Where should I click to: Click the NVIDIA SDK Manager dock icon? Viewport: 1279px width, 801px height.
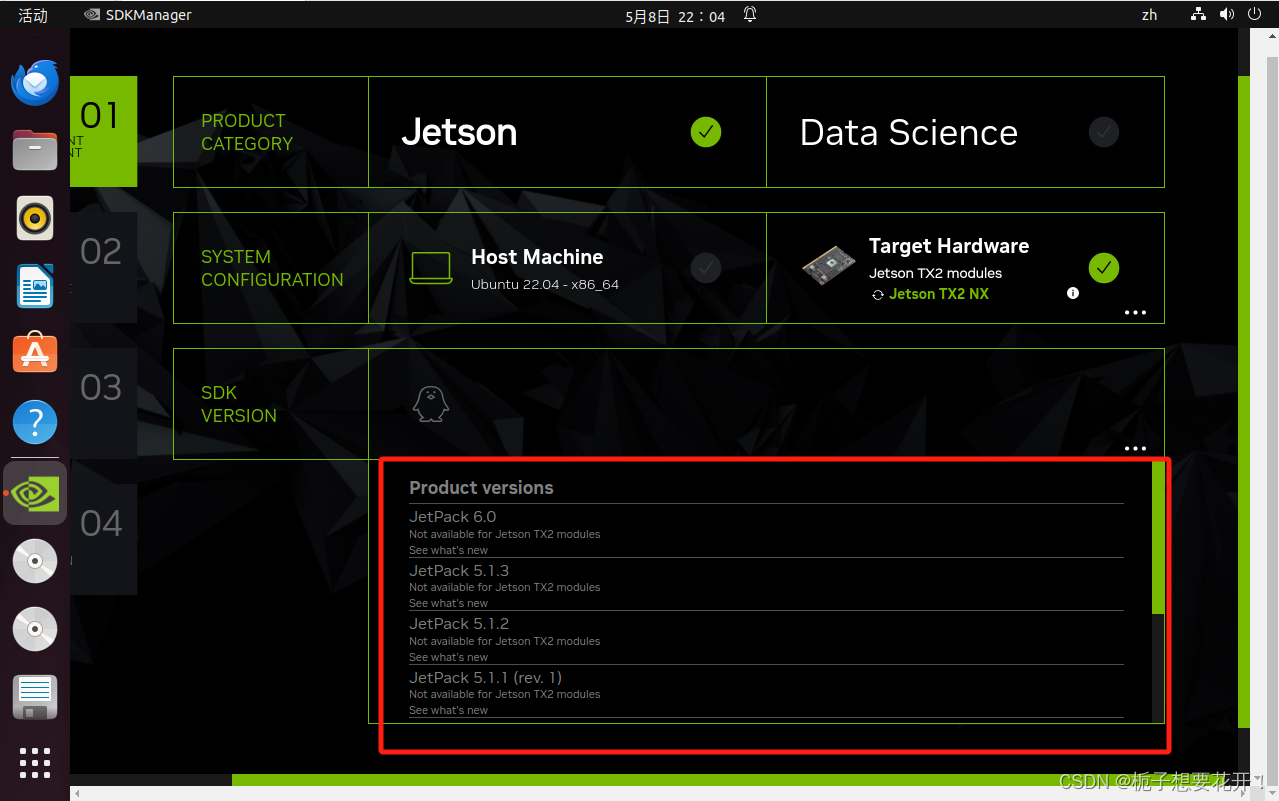coord(35,493)
